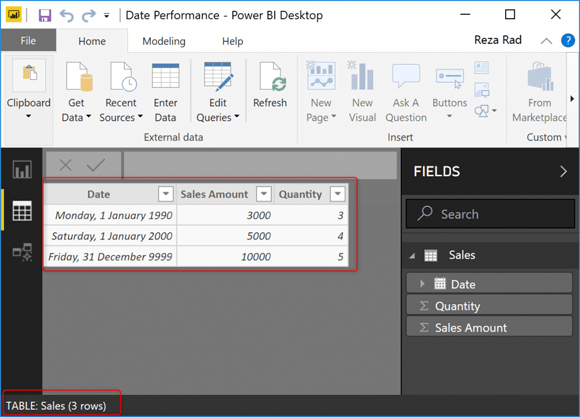Collapse the FIELDS pane chevron
The height and width of the screenshot is (417, 580).
pos(563,171)
